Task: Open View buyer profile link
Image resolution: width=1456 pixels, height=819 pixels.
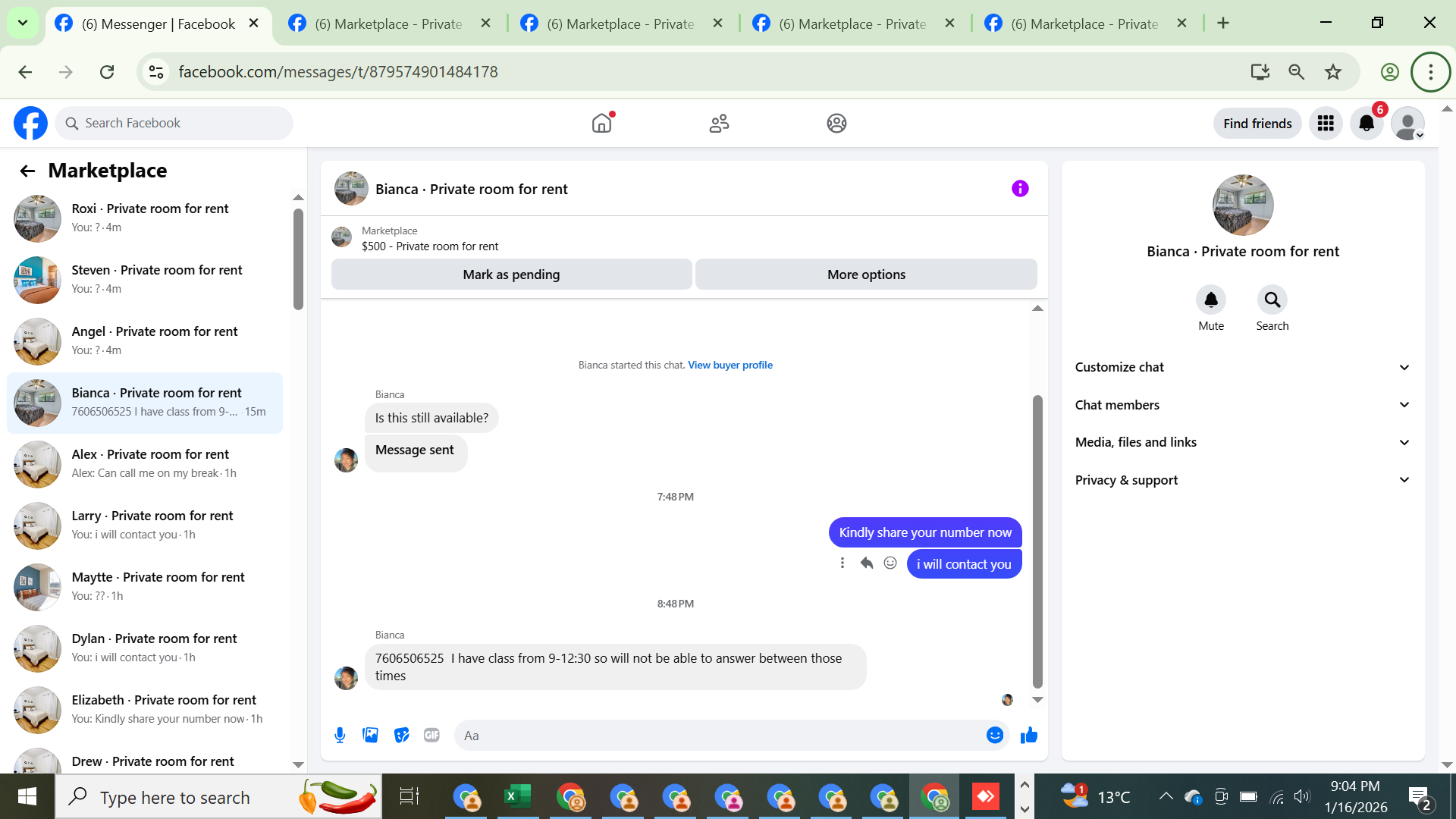Action: point(730,365)
